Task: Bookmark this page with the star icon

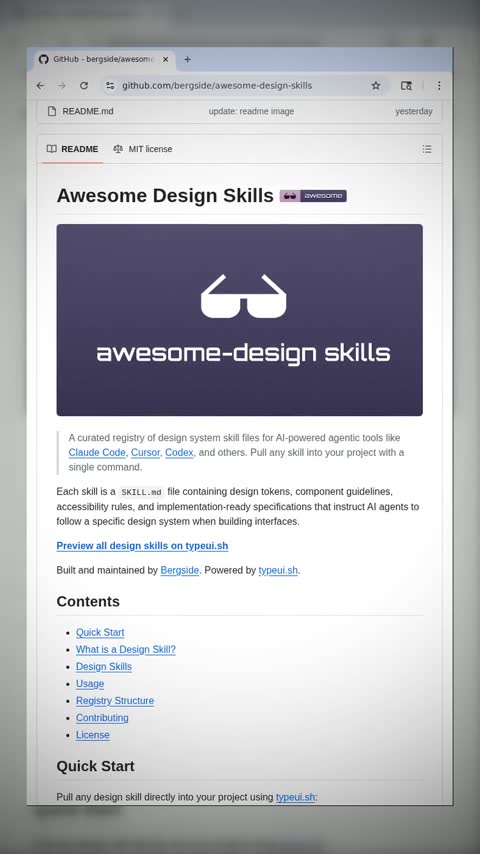Action: (376, 86)
